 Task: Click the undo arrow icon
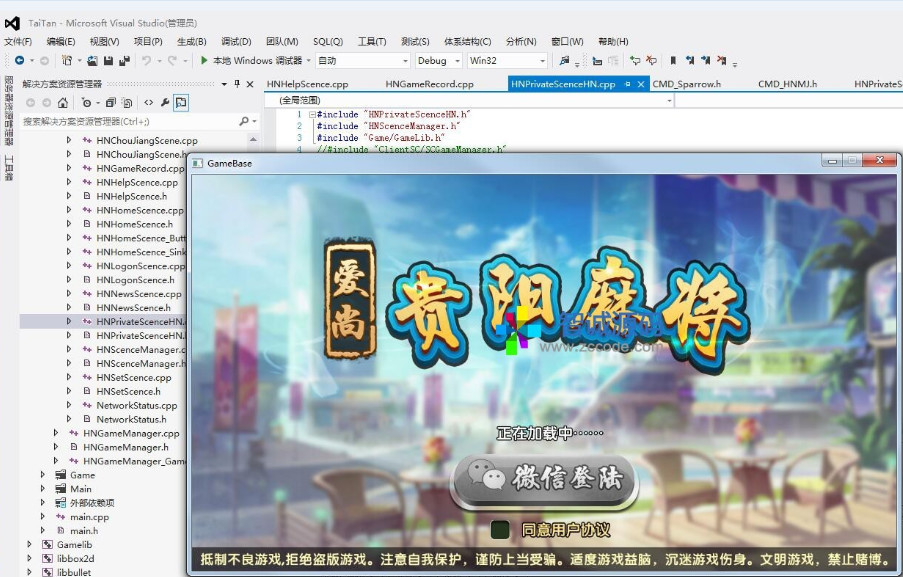tap(146, 60)
